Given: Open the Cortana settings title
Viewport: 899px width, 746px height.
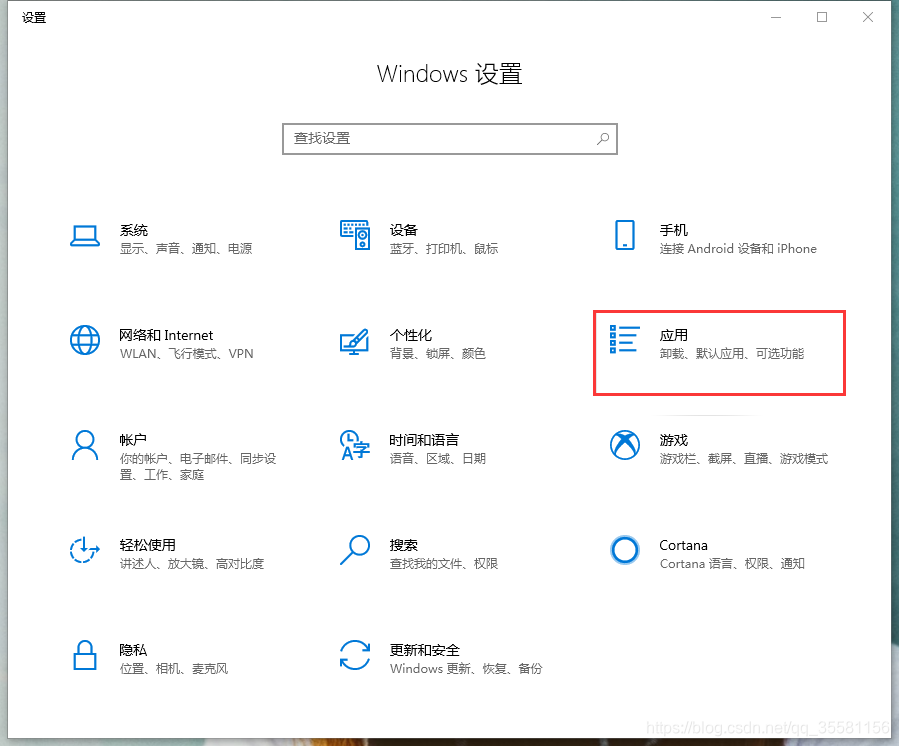Looking at the screenshot, I should tap(683, 545).
